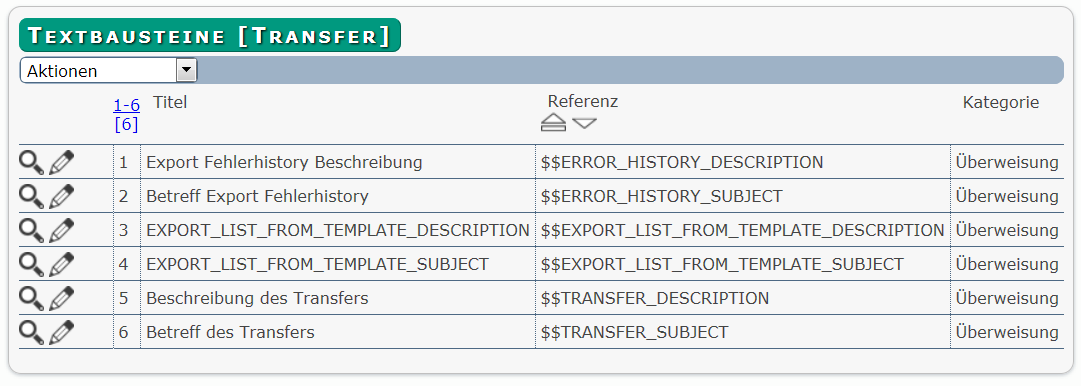Click the Kategorie column header
Image resolution: width=1081 pixels, height=386 pixels.
pos(1000,103)
